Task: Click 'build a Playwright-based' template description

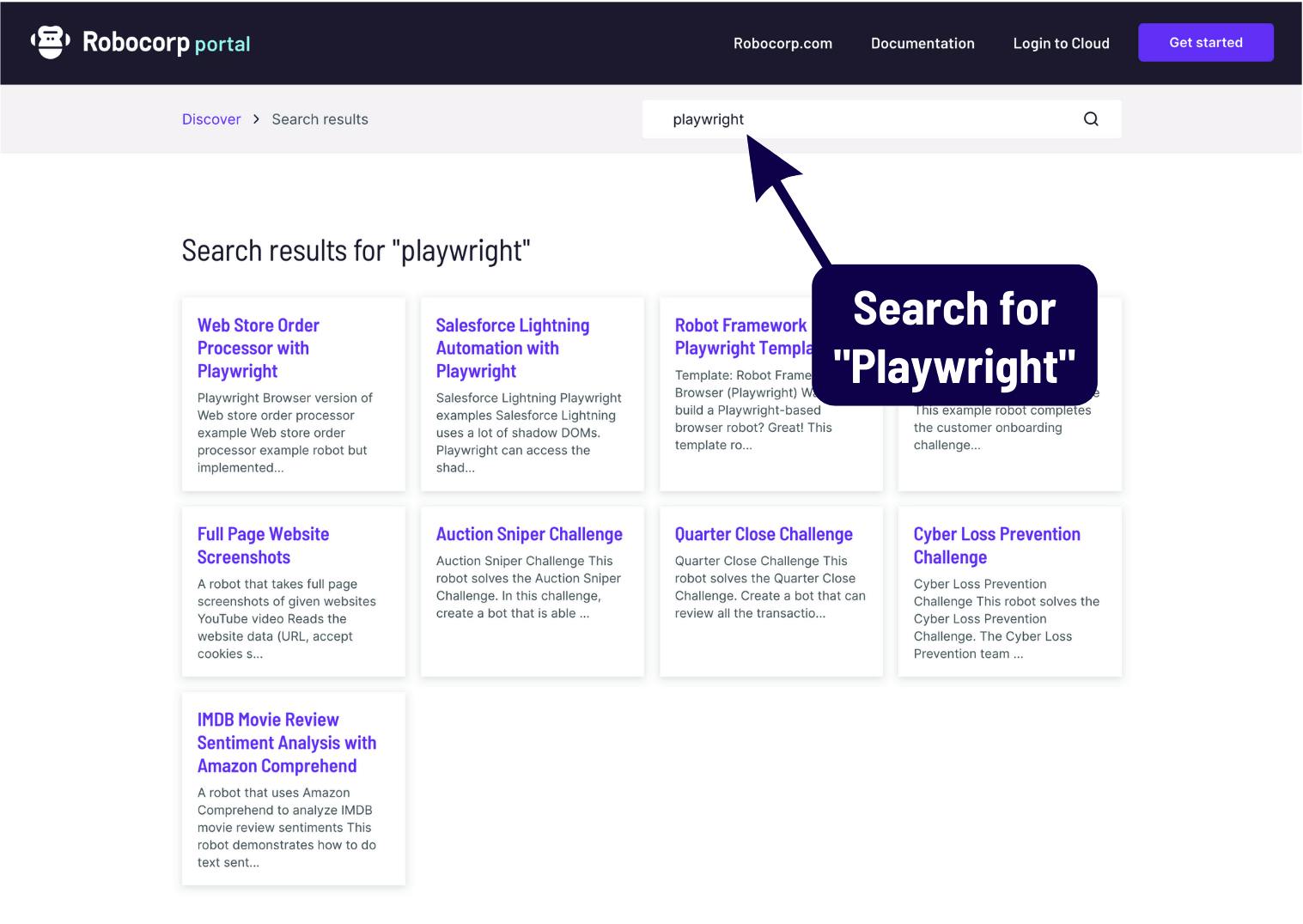Action: 748,410
